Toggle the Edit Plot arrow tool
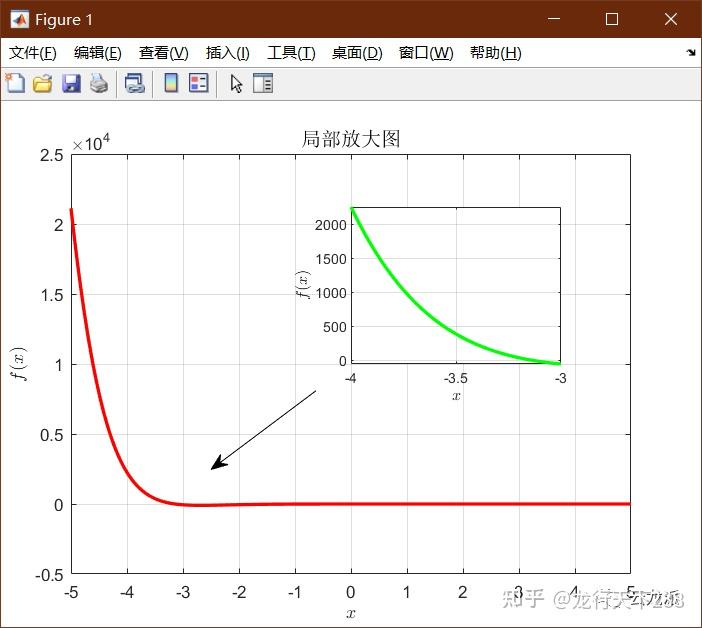The height and width of the screenshot is (628, 702). [x=236, y=84]
